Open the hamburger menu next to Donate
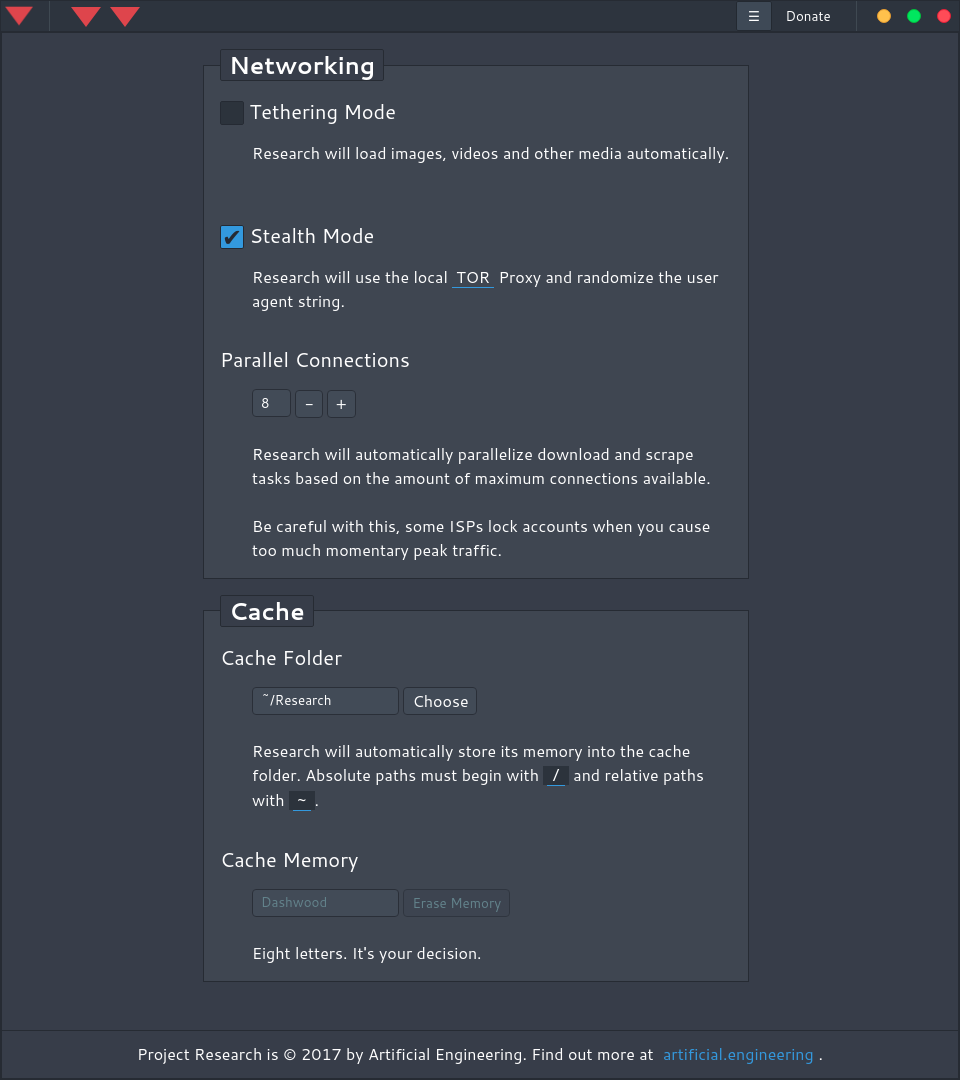 point(754,16)
